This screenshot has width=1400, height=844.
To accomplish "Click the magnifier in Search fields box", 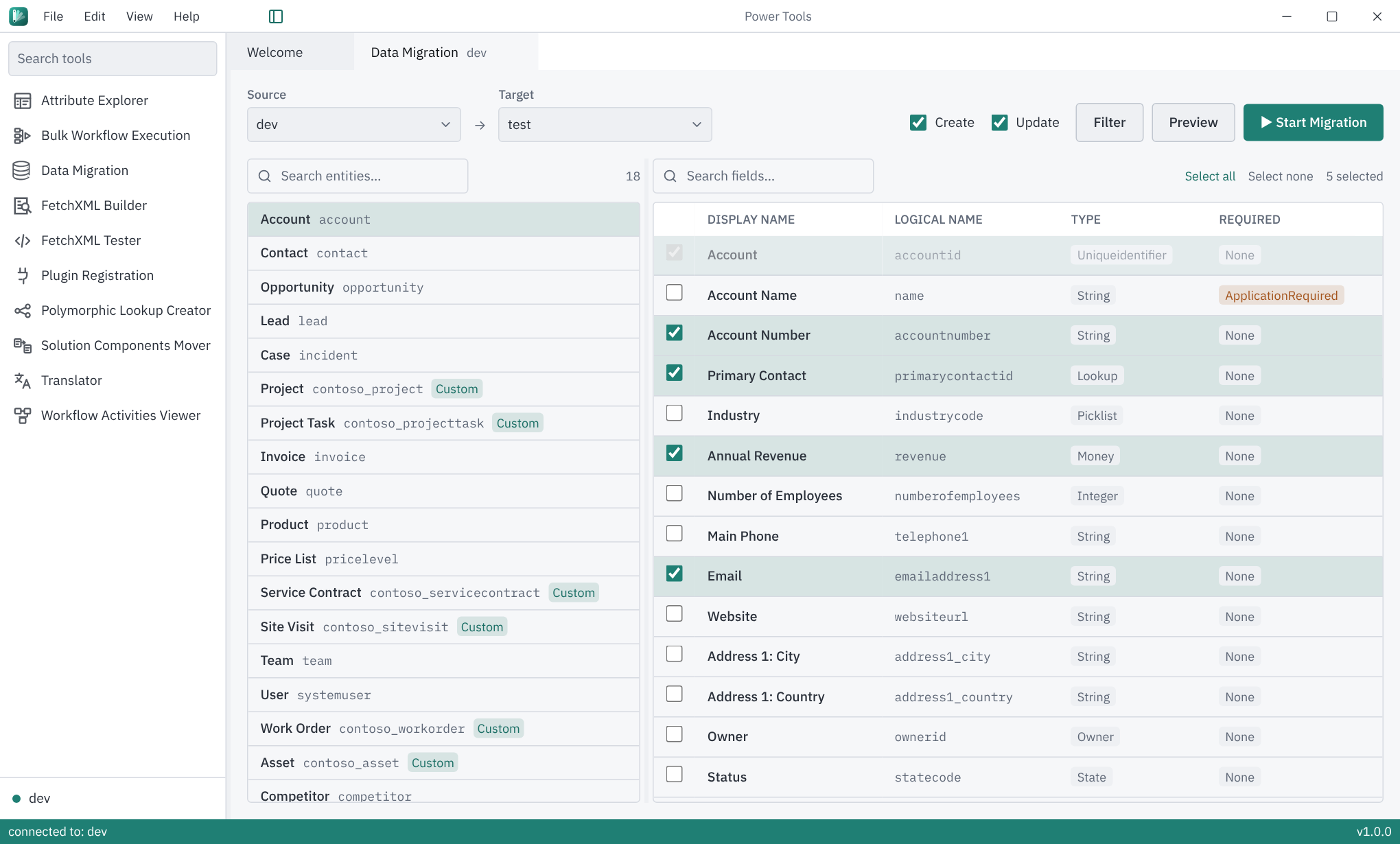I will (x=670, y=176).
